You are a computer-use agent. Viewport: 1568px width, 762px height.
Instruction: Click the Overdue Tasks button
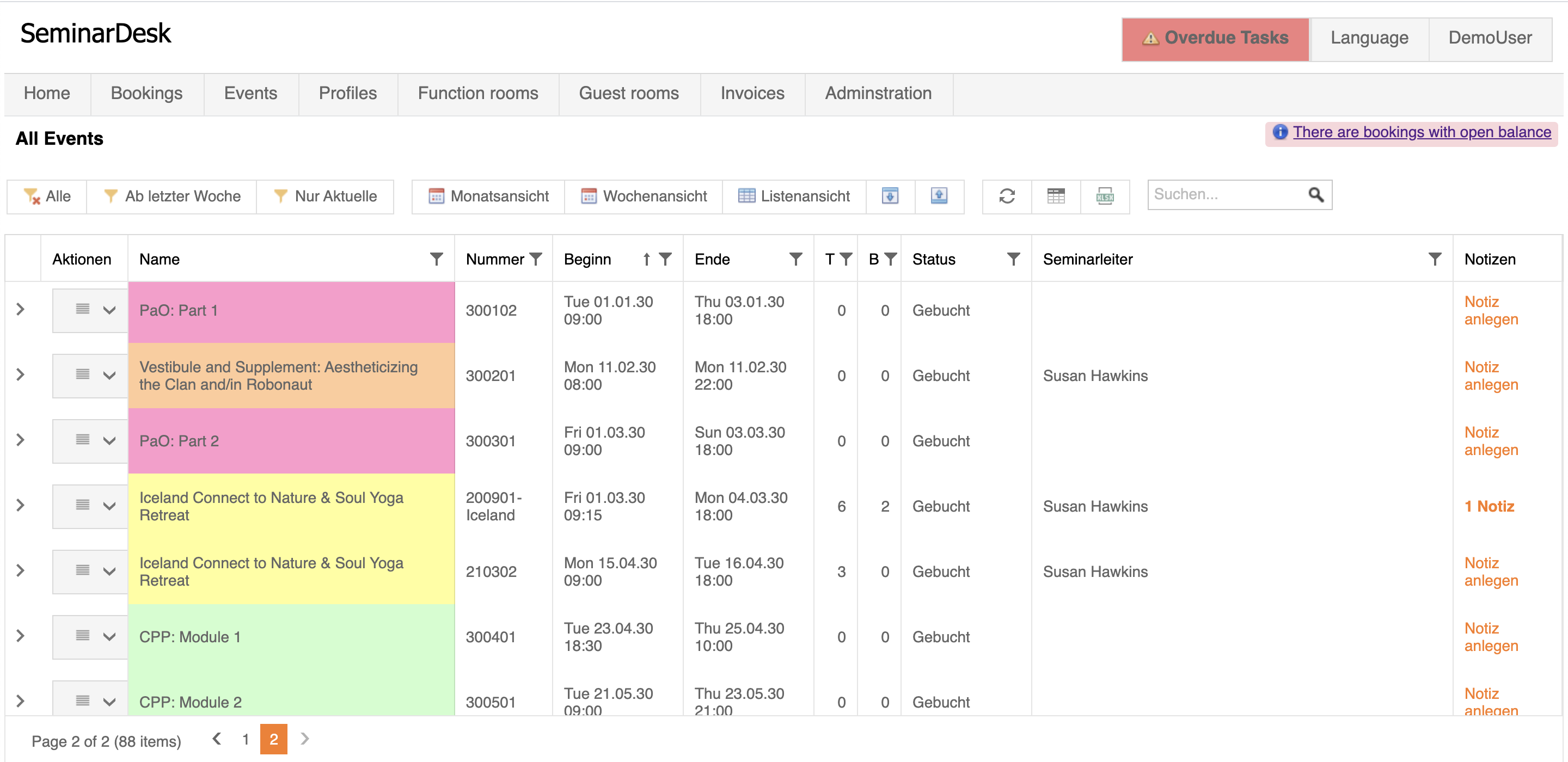[x=1215, y=38]
